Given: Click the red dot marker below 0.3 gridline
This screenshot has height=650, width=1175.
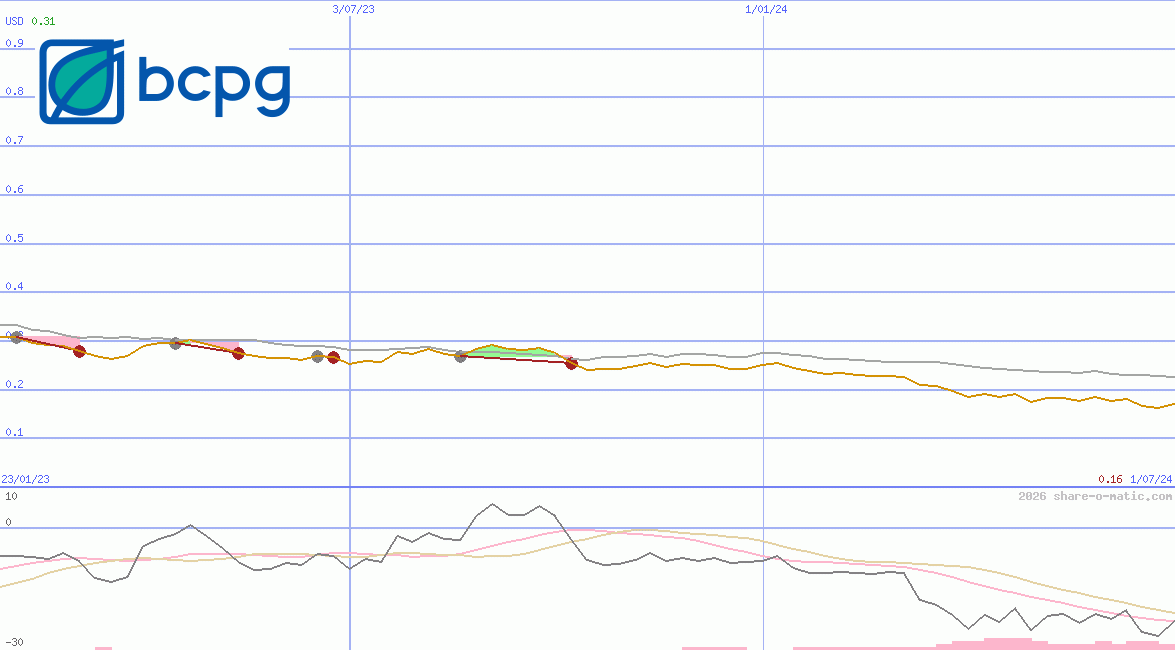Looking at the screenshot, I should click(237, 355).
